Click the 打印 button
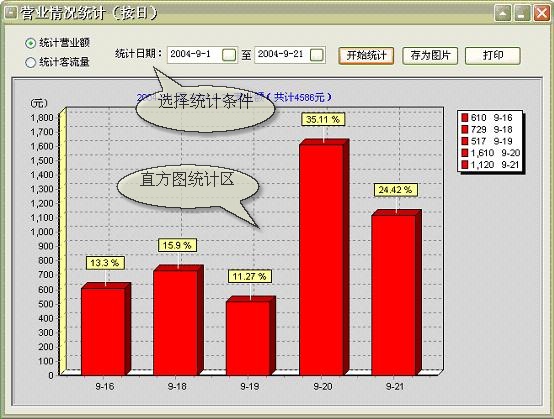 pos(493,55)
